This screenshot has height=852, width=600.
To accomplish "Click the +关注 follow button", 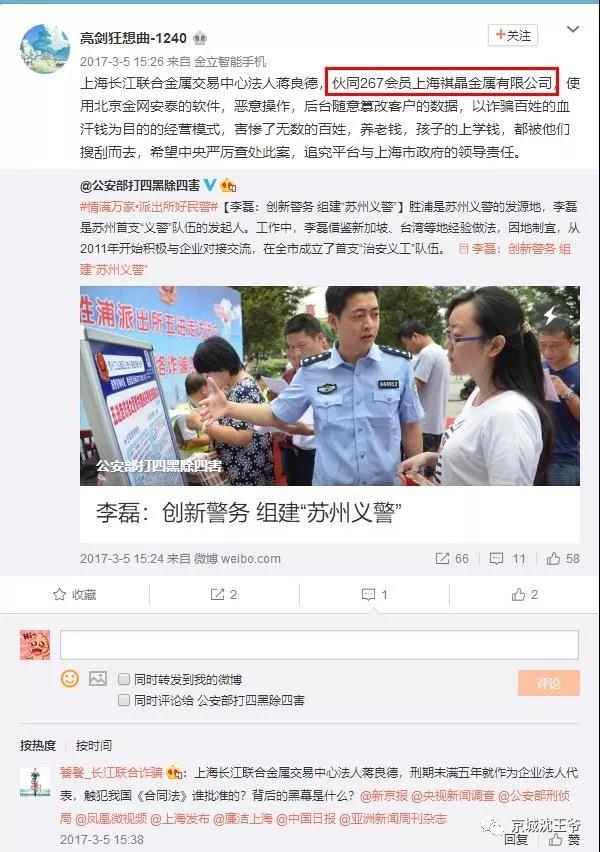I will tap(512, 35).
